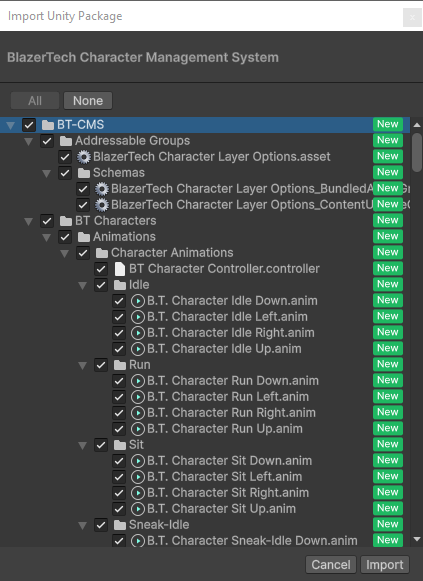Collapse the Character Animations folder arrow
423x581 pixels.
tap(64, 253)
